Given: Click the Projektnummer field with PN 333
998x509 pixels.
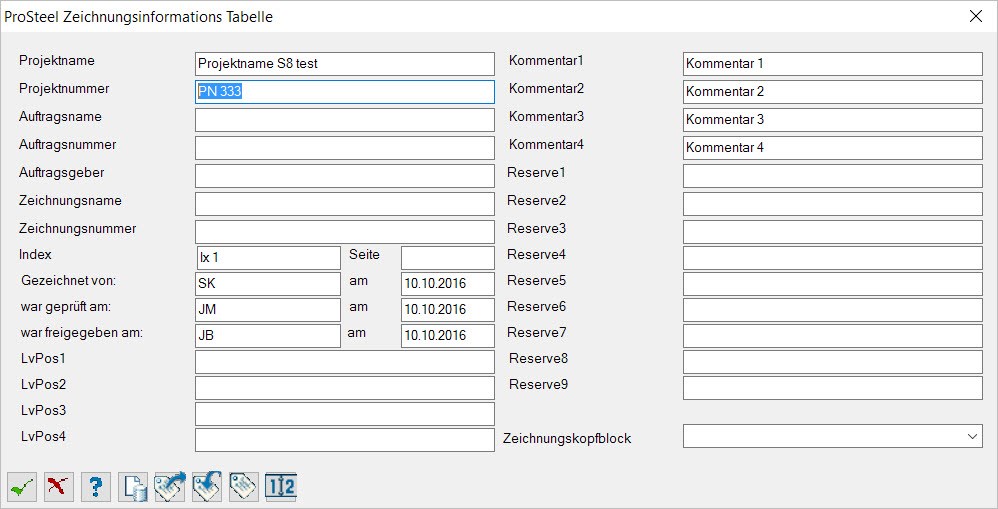Looking at the screenshot, I should (344, 92).
